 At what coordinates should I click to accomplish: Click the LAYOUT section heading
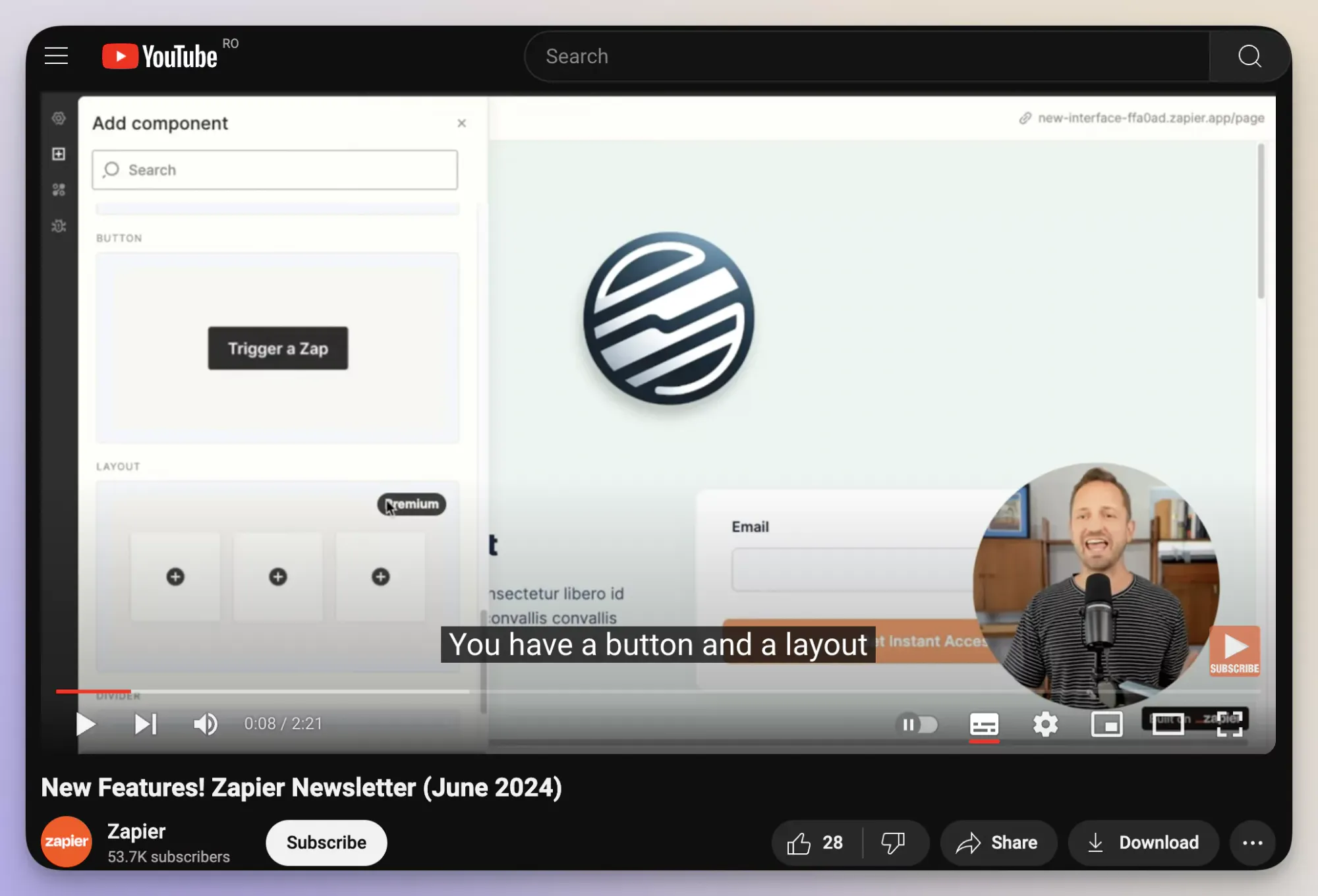click(x=118, y=466)
